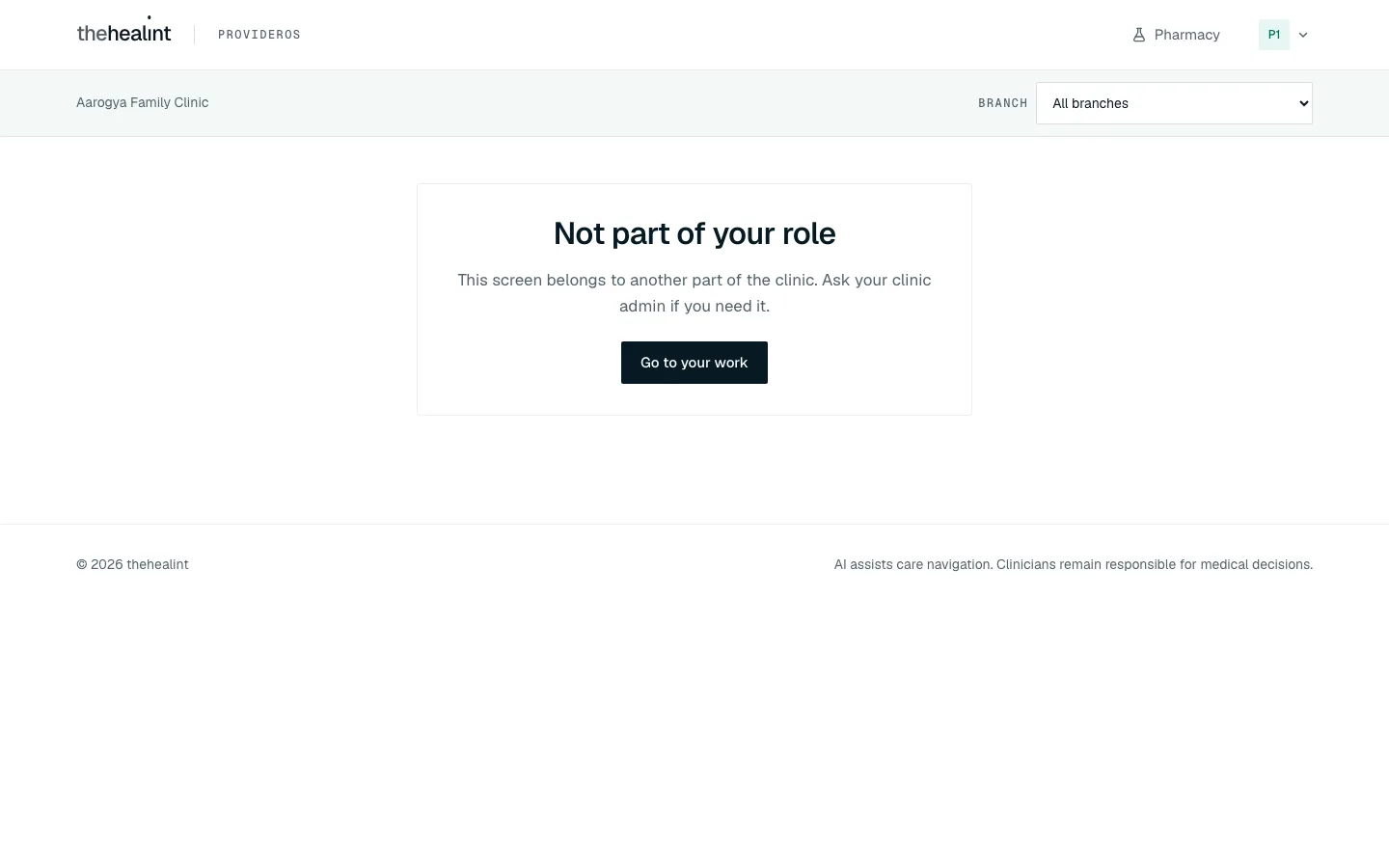Click the Go to your work button
This screenshot has width=1389, height=868.
pyautogui.click(x=694, y=363)
